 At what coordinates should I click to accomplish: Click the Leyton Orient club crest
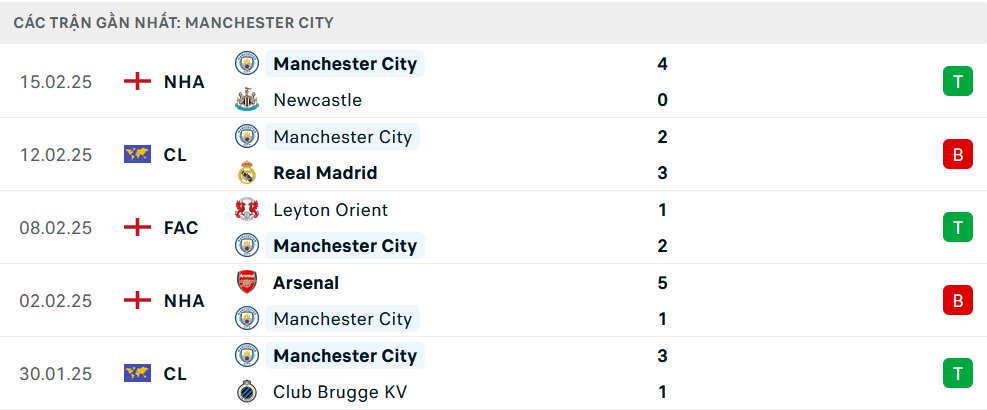[246, 210]
